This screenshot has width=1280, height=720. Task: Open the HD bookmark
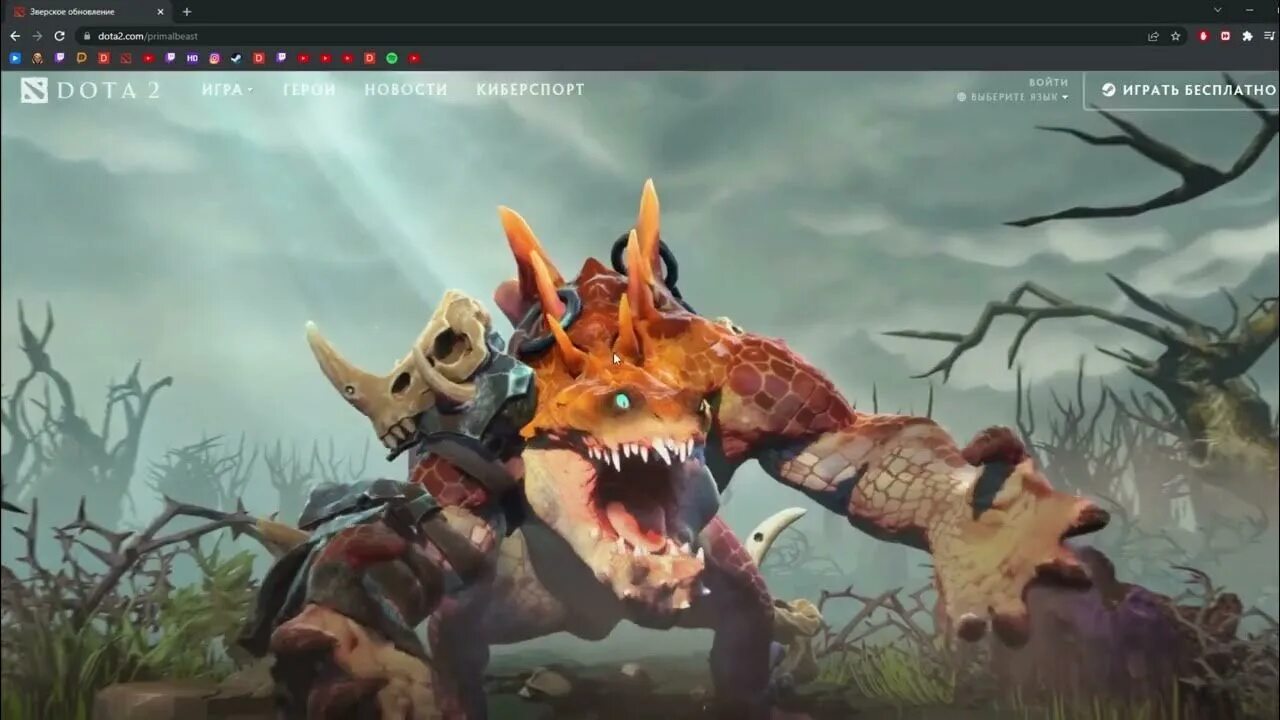click(192, 58)
